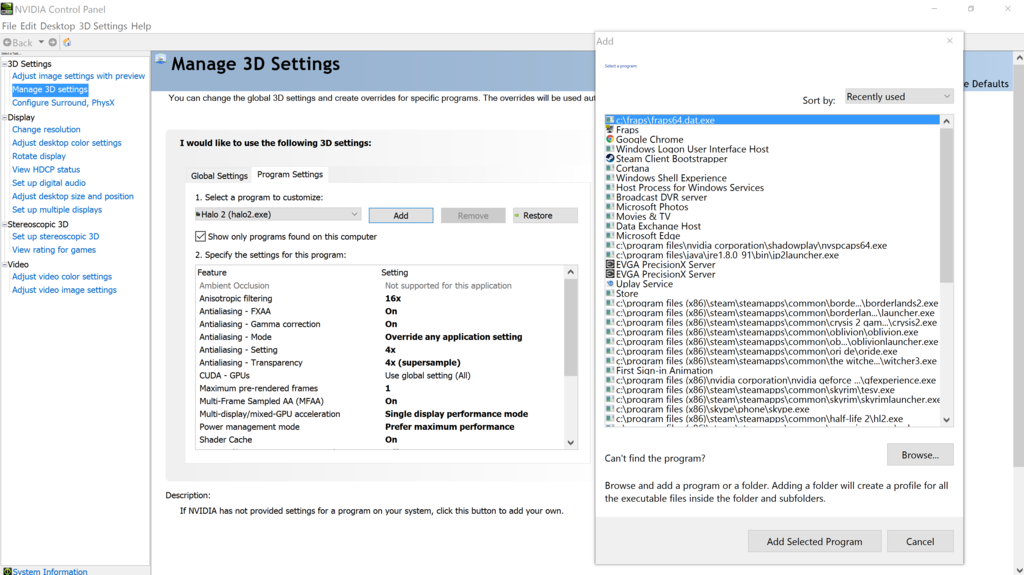Select Multi-Frame Sampled AA (MFAA) row
This screenshot has height=575, width=1024.
(x=380, y=401)
